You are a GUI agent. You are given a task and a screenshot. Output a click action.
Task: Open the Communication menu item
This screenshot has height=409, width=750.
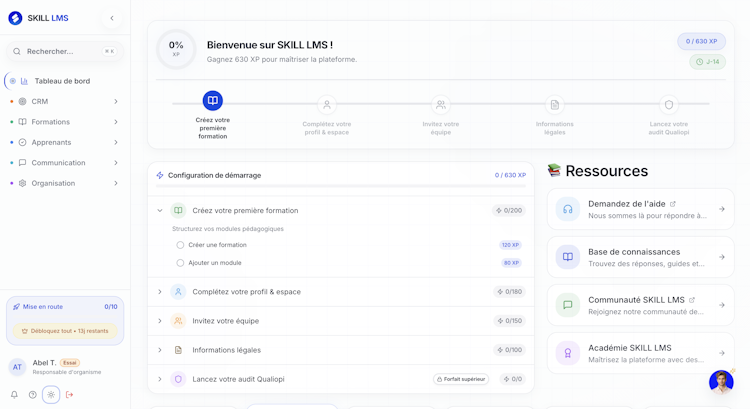(x=64, y=163)
